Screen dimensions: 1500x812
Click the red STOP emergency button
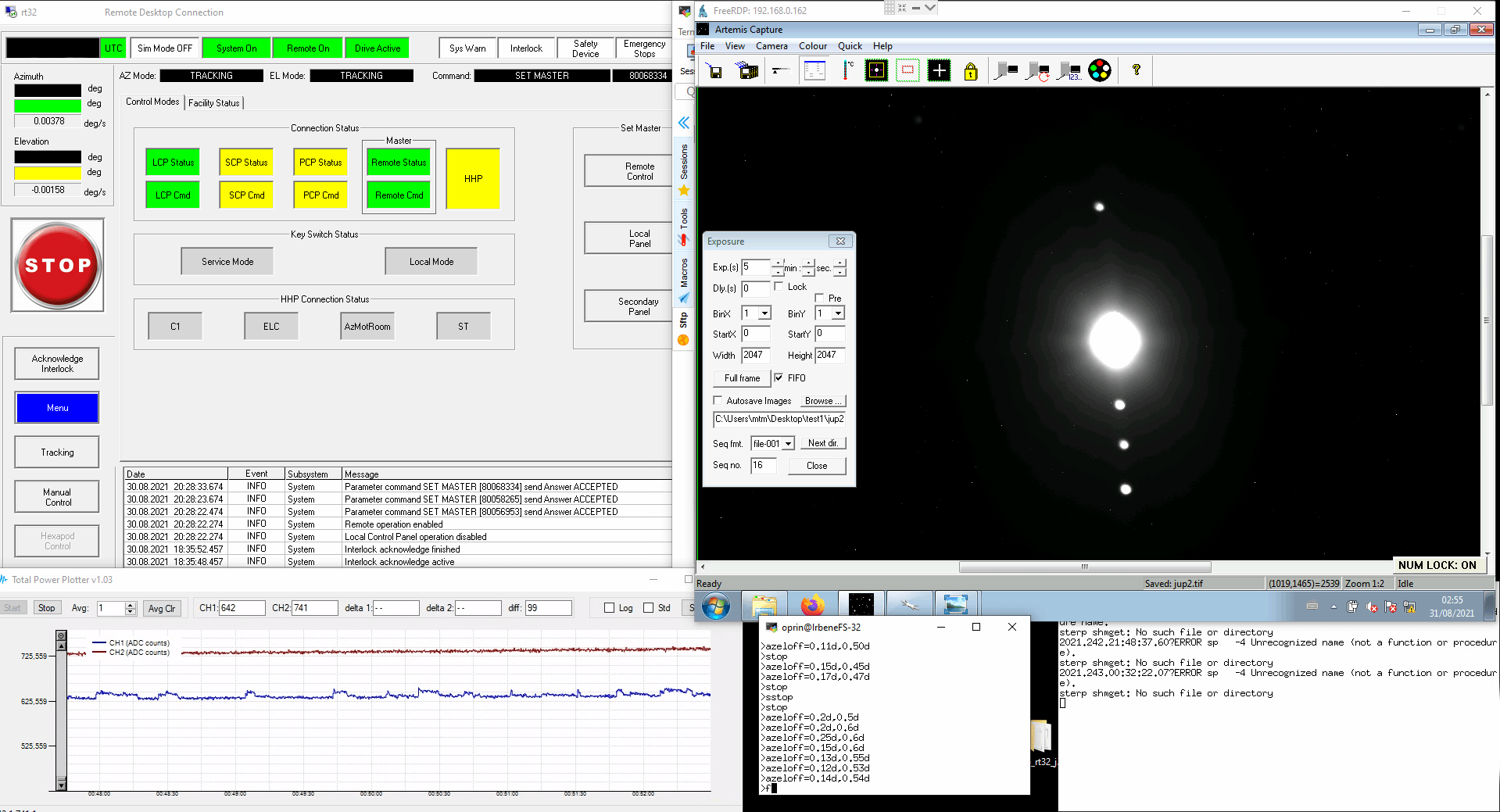(58, 265)
